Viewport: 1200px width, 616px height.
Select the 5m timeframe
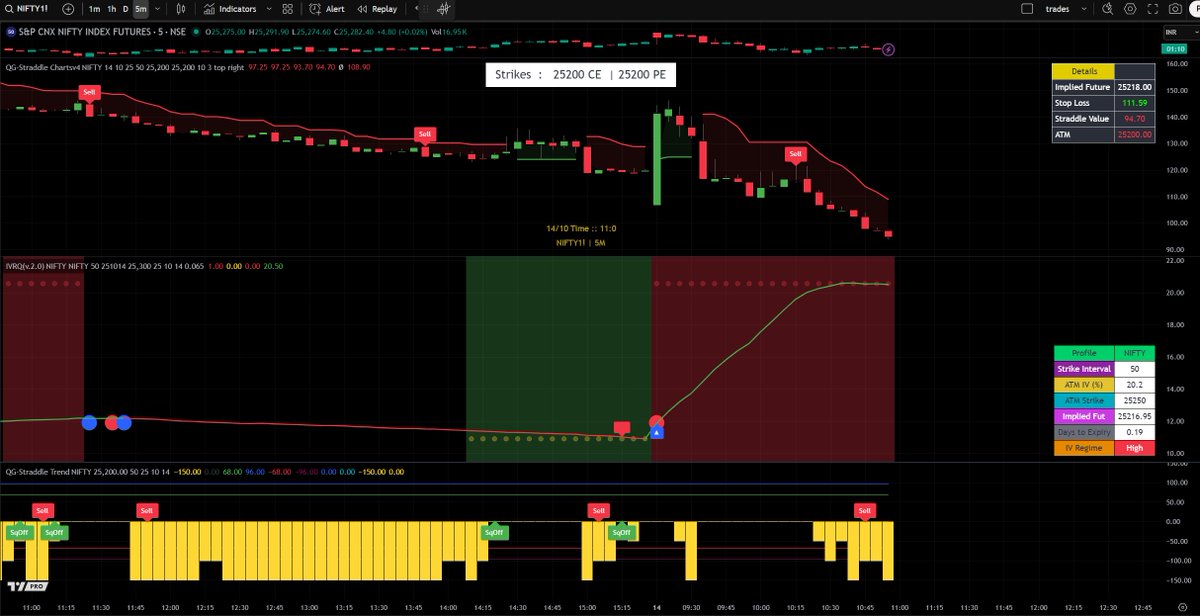[x=141, y=9]
